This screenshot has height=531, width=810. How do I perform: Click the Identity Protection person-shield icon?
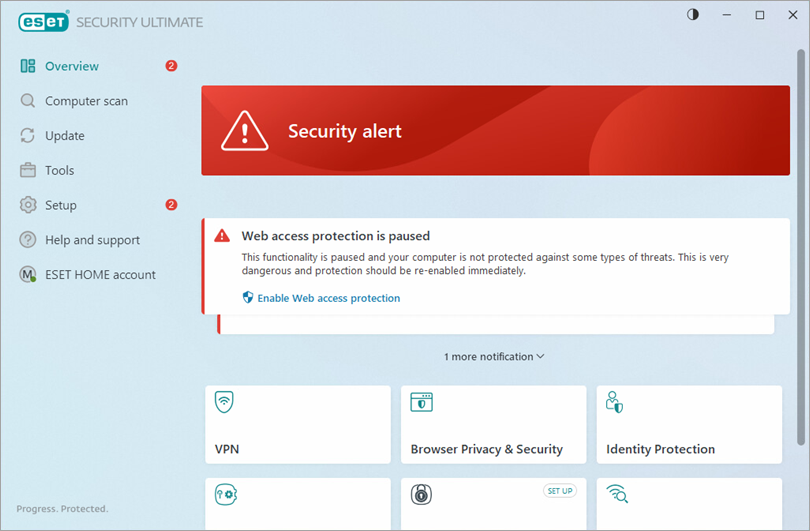click(614, 402)
